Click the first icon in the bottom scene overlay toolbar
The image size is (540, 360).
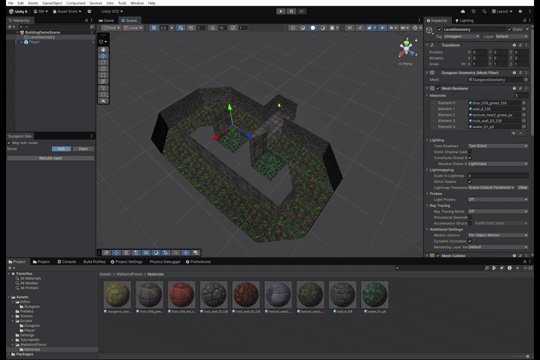pyautogui.click(x=106, y=253)
